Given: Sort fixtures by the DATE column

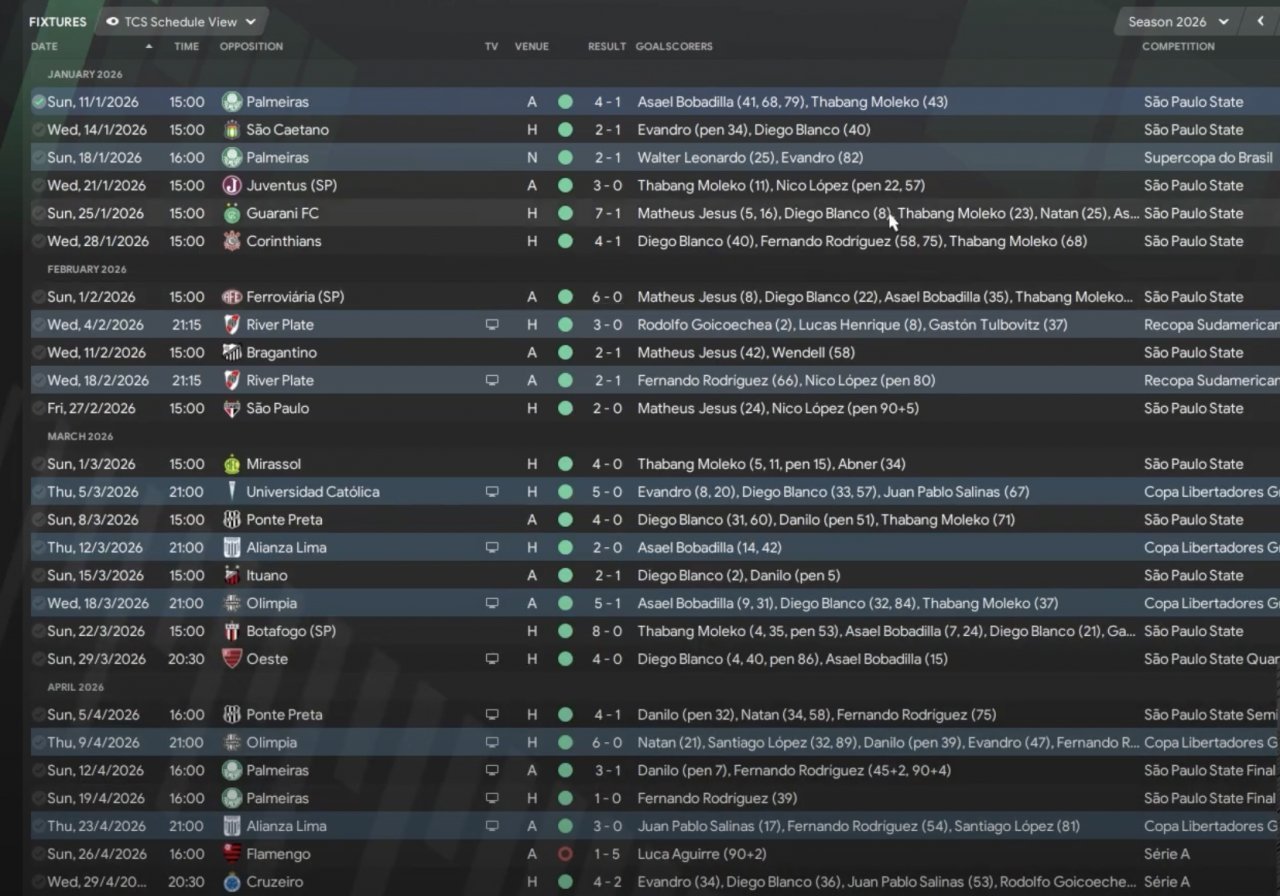Looking at the screenshot, I should 44,46.
